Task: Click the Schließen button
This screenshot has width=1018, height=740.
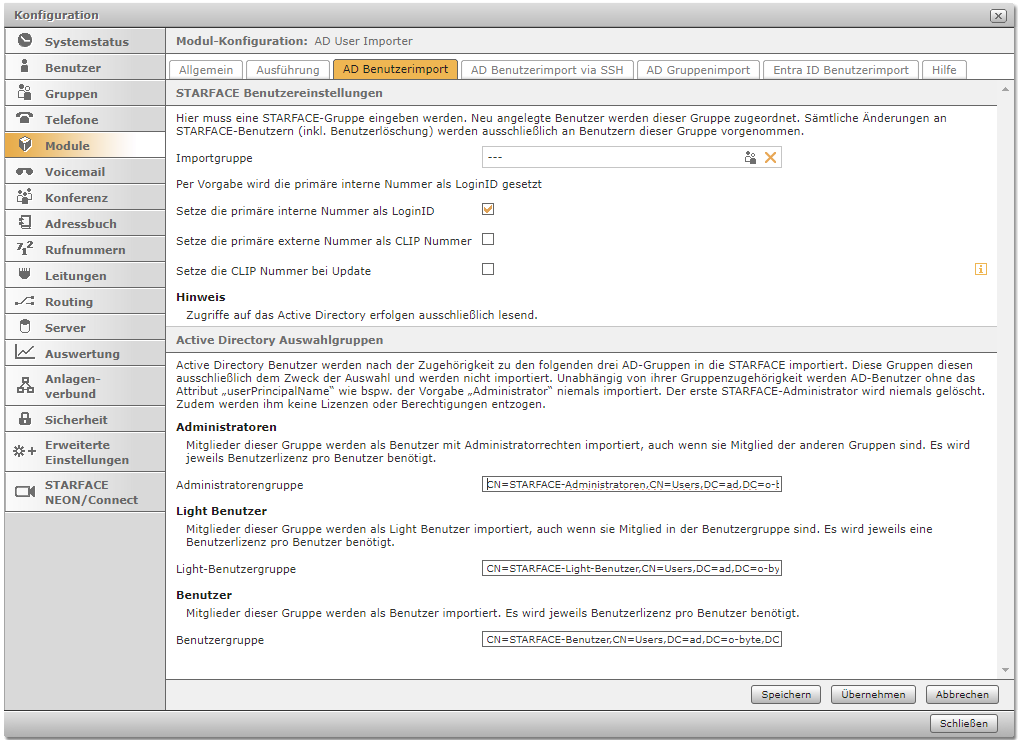Action: click(x=963, y=723)
